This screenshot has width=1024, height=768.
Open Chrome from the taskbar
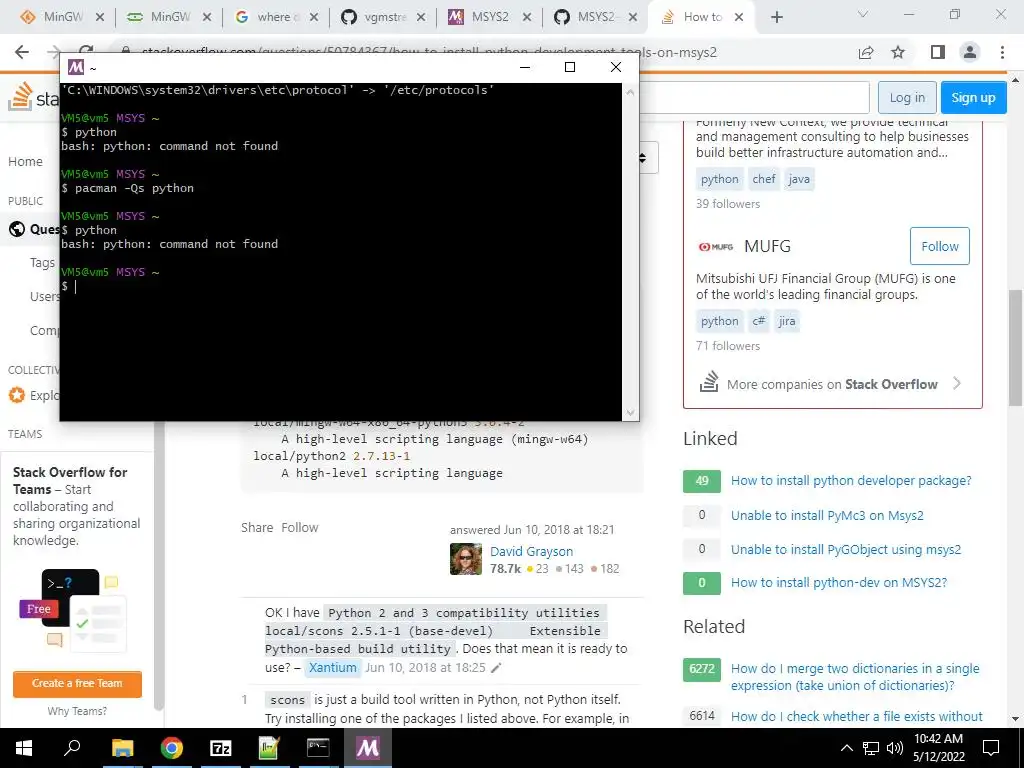(171, 748)
